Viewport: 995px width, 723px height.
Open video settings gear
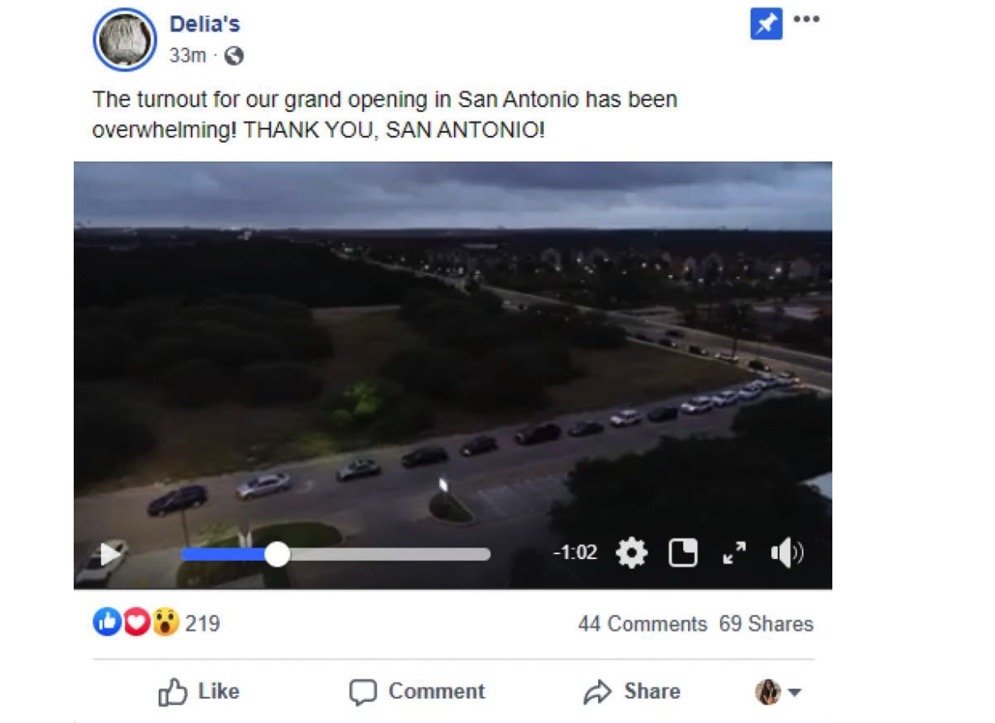coord(631,552)
